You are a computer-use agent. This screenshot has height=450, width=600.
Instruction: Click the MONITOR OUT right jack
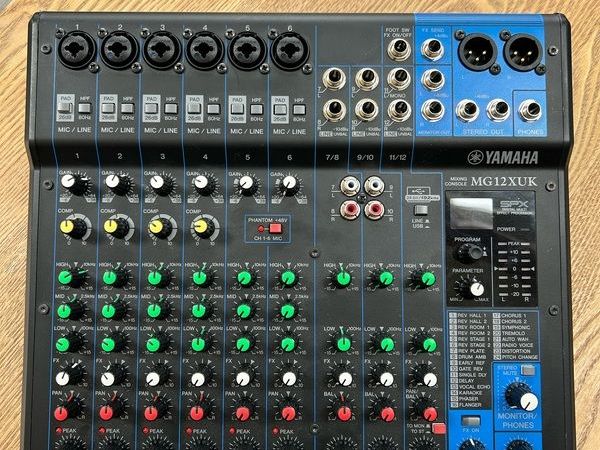(433, 110)
